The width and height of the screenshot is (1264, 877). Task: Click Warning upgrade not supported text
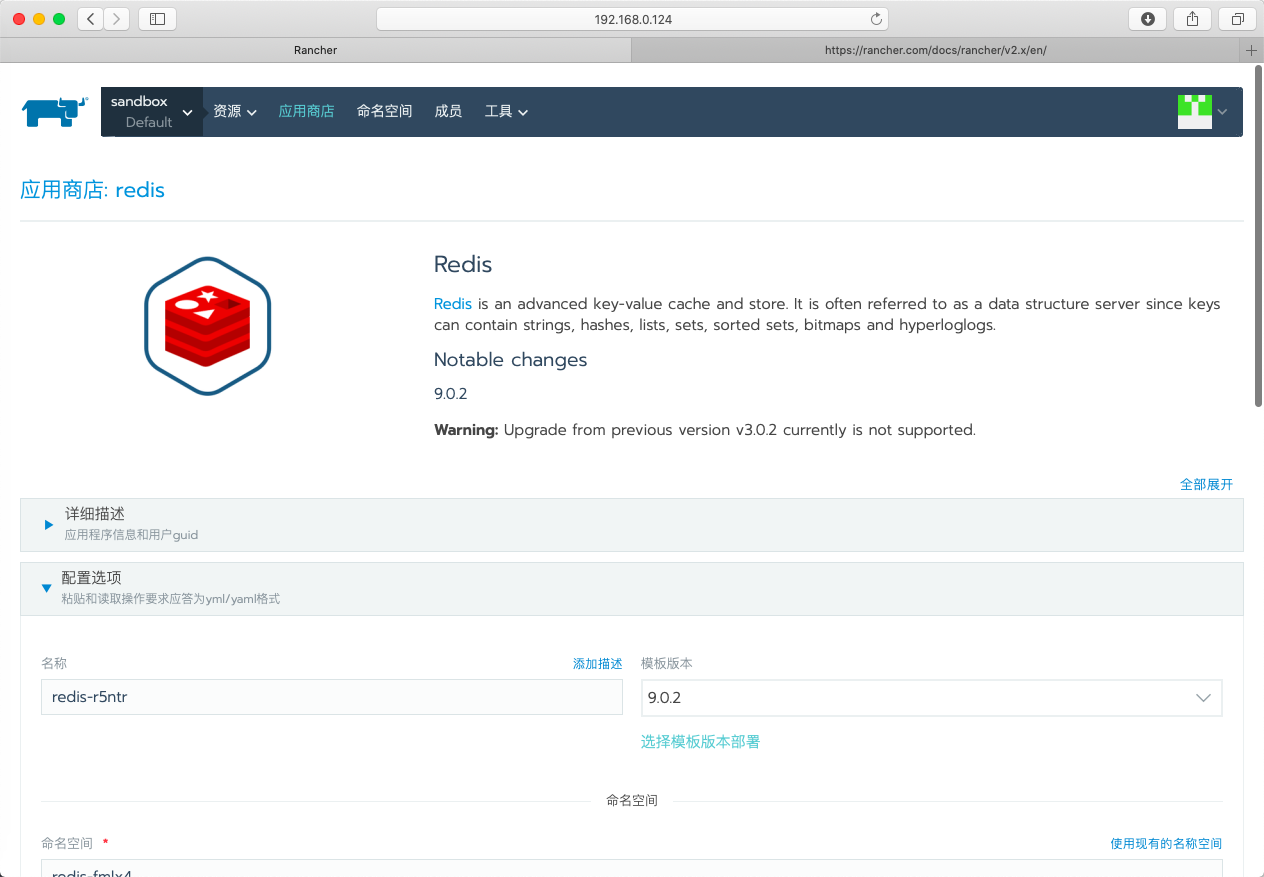[704, 430]
